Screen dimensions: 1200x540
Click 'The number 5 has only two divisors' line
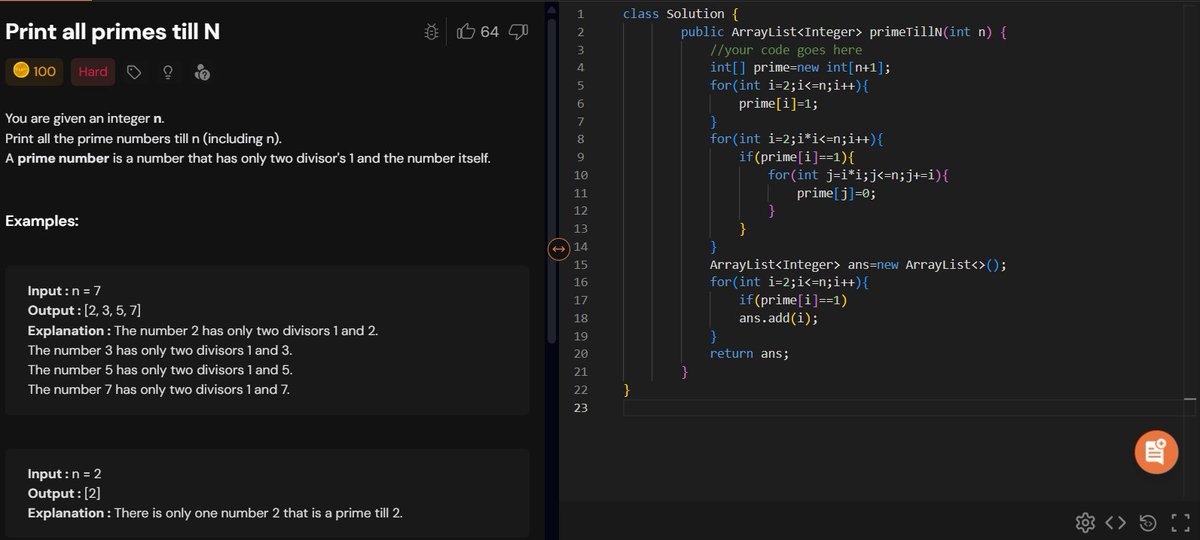tap(160, 370)
